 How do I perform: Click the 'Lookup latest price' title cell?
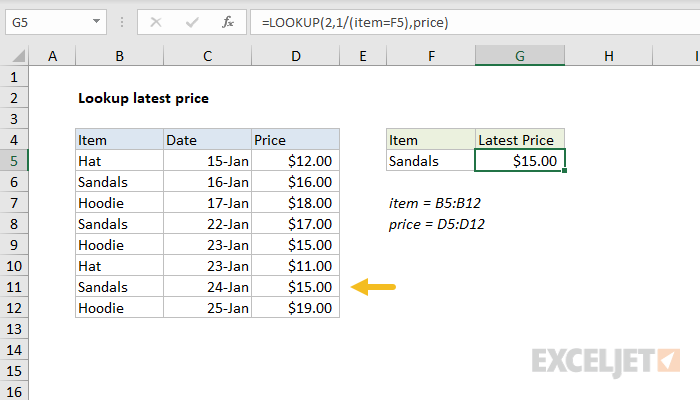pos(143,98)
